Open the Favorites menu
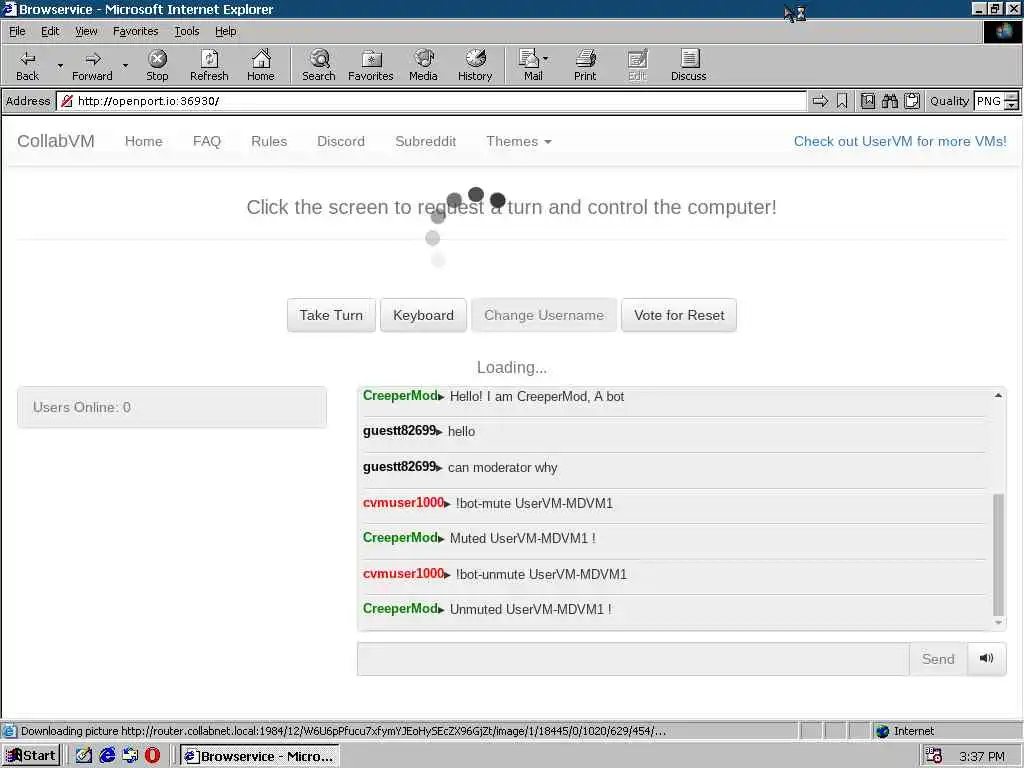 coord(135,31)
